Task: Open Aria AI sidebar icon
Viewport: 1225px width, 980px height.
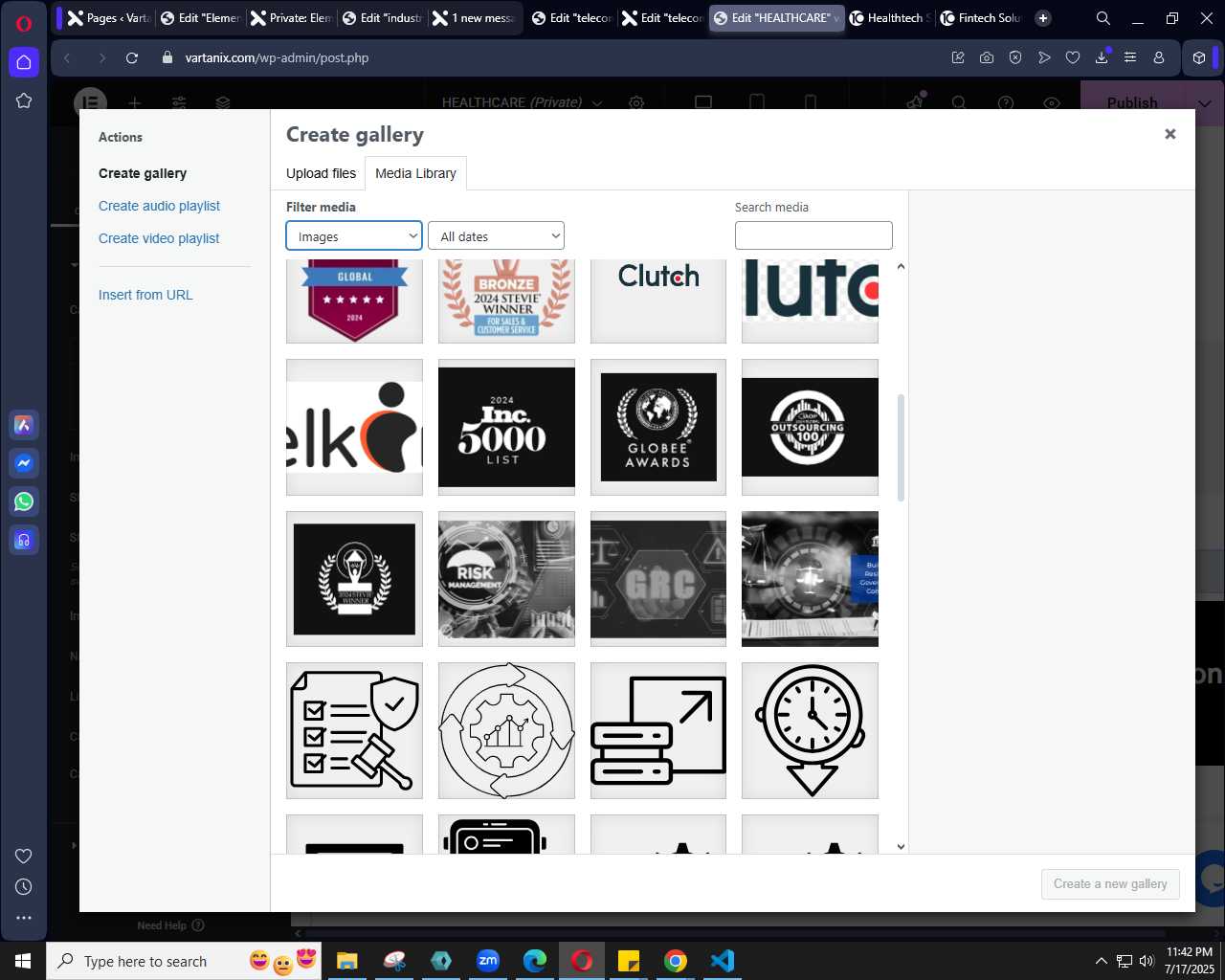Action: point(24,425)
